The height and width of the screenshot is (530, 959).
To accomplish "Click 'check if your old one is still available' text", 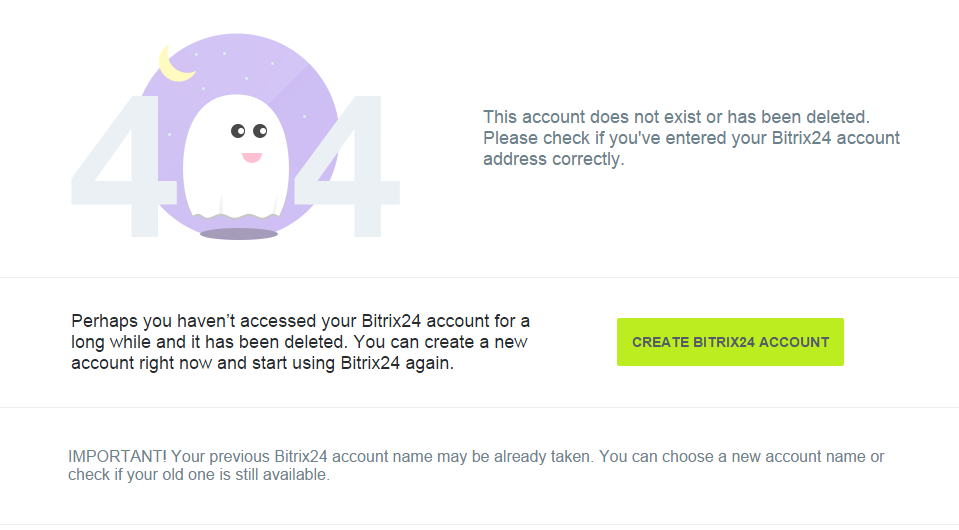I will [x=199, y=474].
